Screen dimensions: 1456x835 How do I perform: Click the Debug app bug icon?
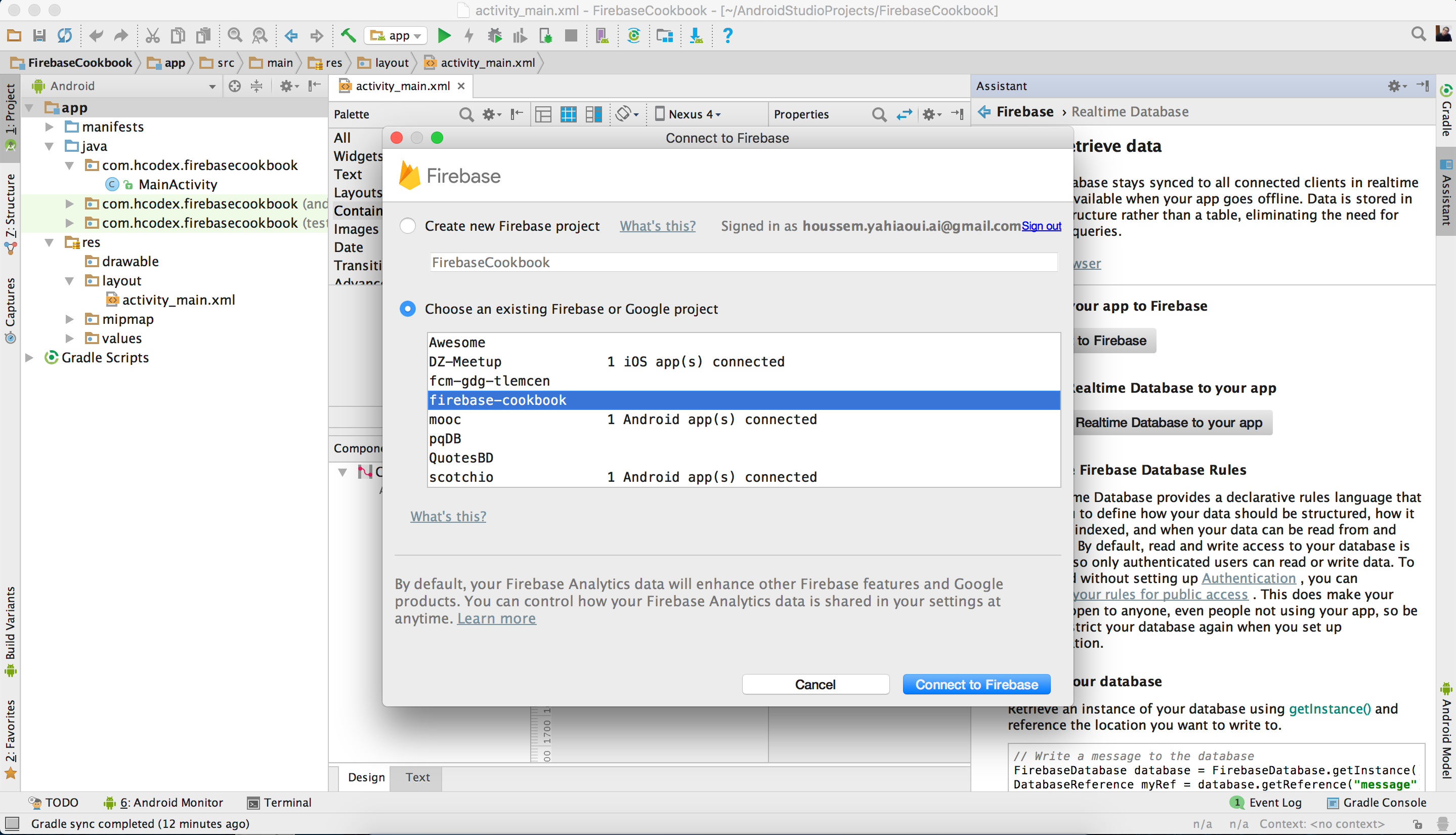[x=494, y=35]
